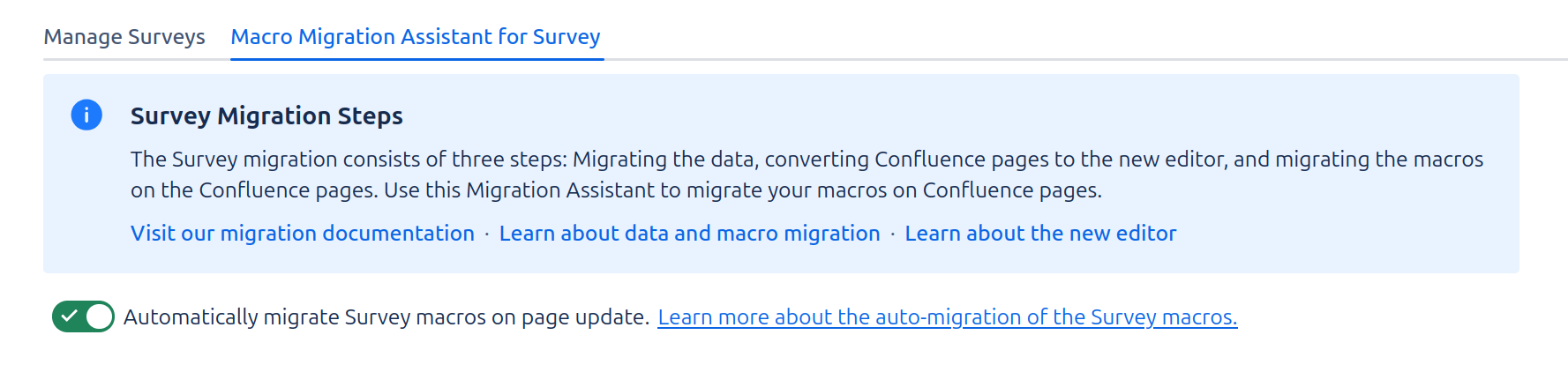This screenshot has width=1568, height=387.
Task: Click the first line of the migration description
Action: point(807,160)
